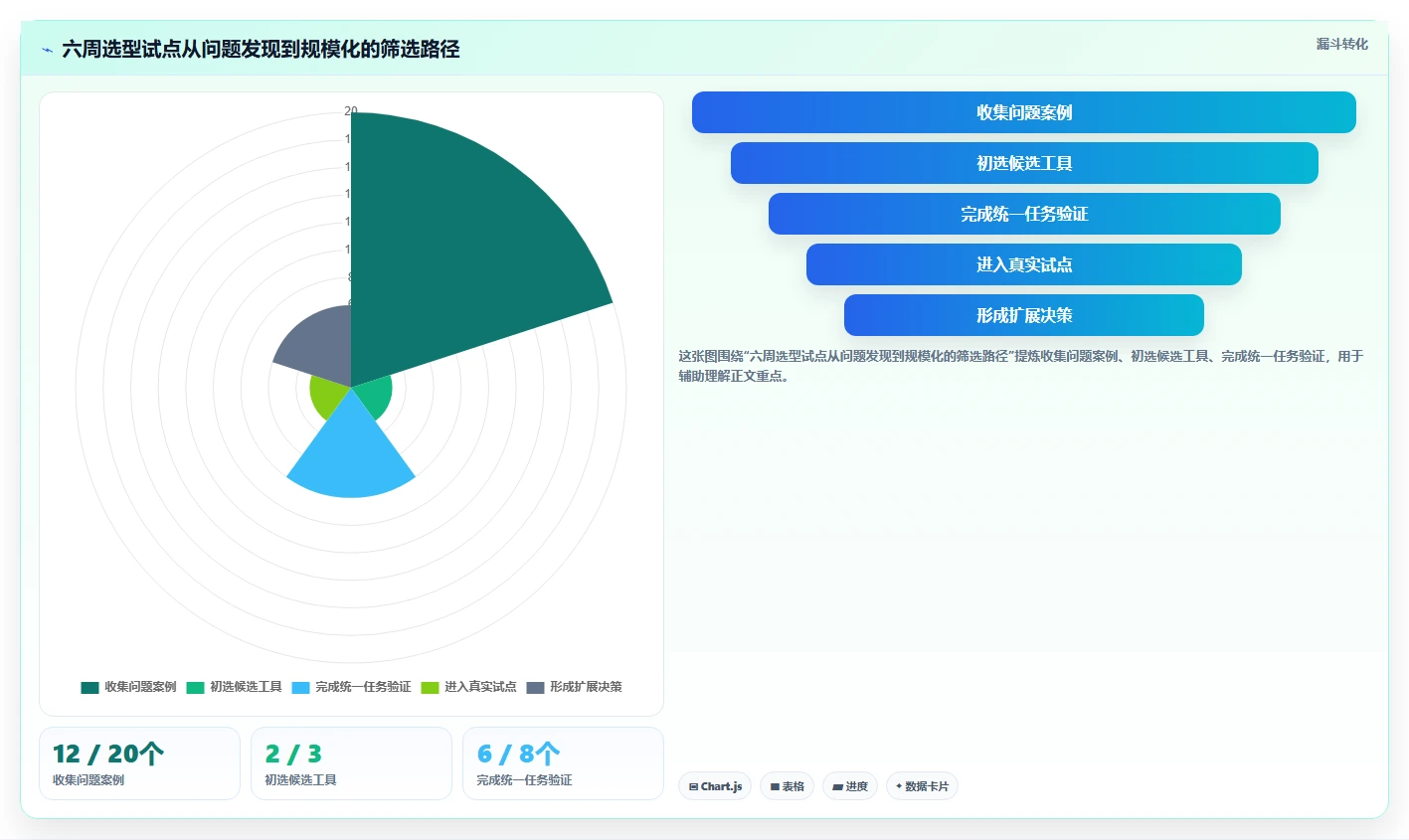Click the 收集问题案例 legend label
Image resolution: width=1409 pixels, height=840 pixels.
[x=140, y=687]
